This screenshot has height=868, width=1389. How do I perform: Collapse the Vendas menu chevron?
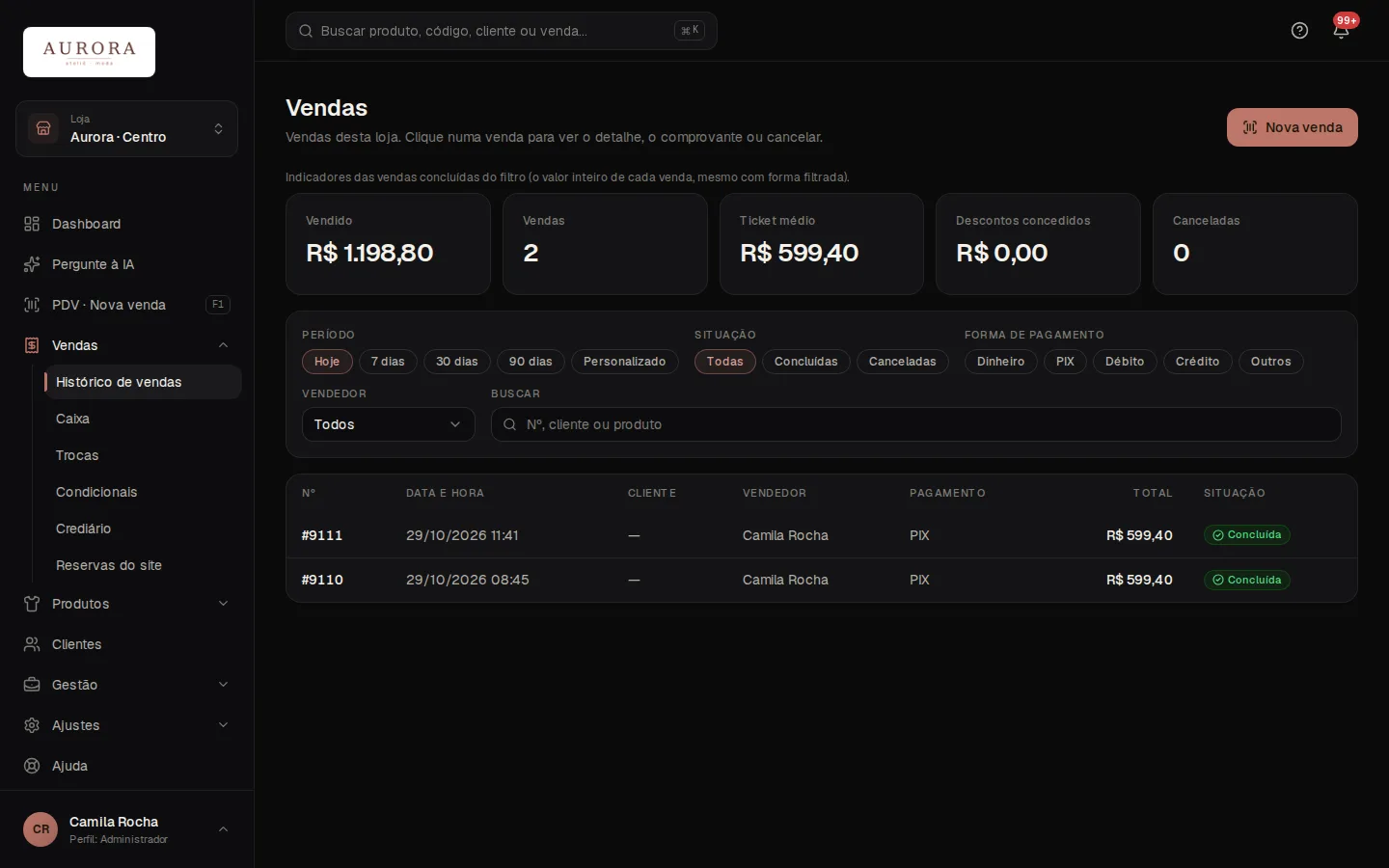223,345
